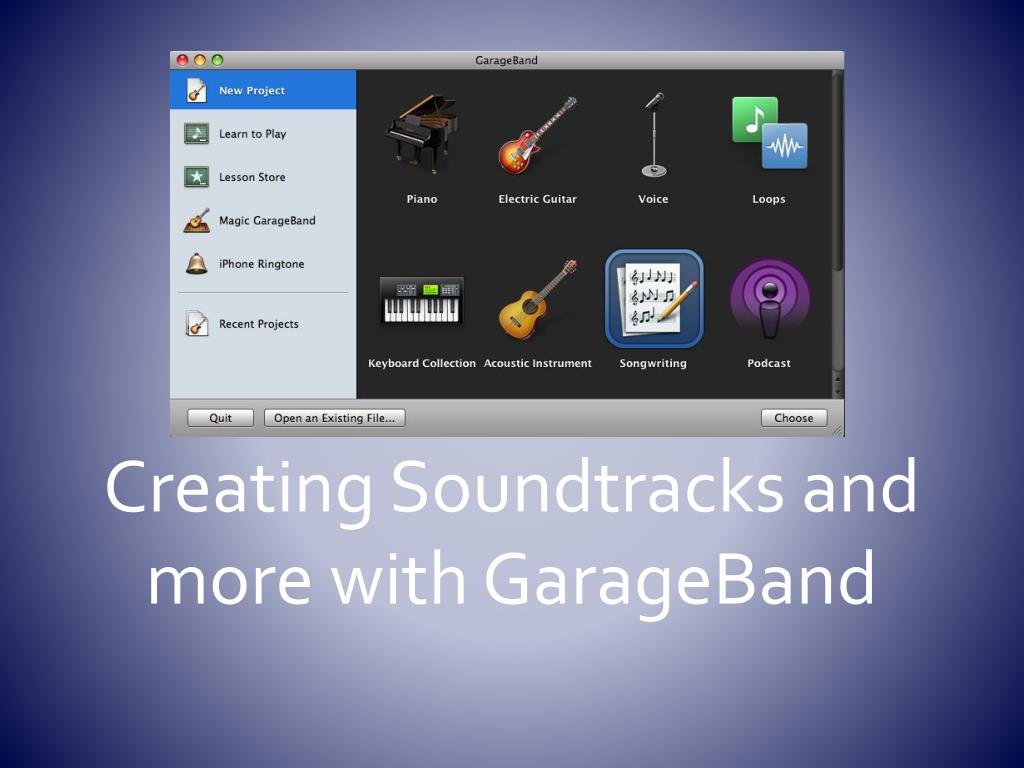The image size is (1024, 768).
Task: Click the Lesson Store star icon
Action: tap(196, 177)
